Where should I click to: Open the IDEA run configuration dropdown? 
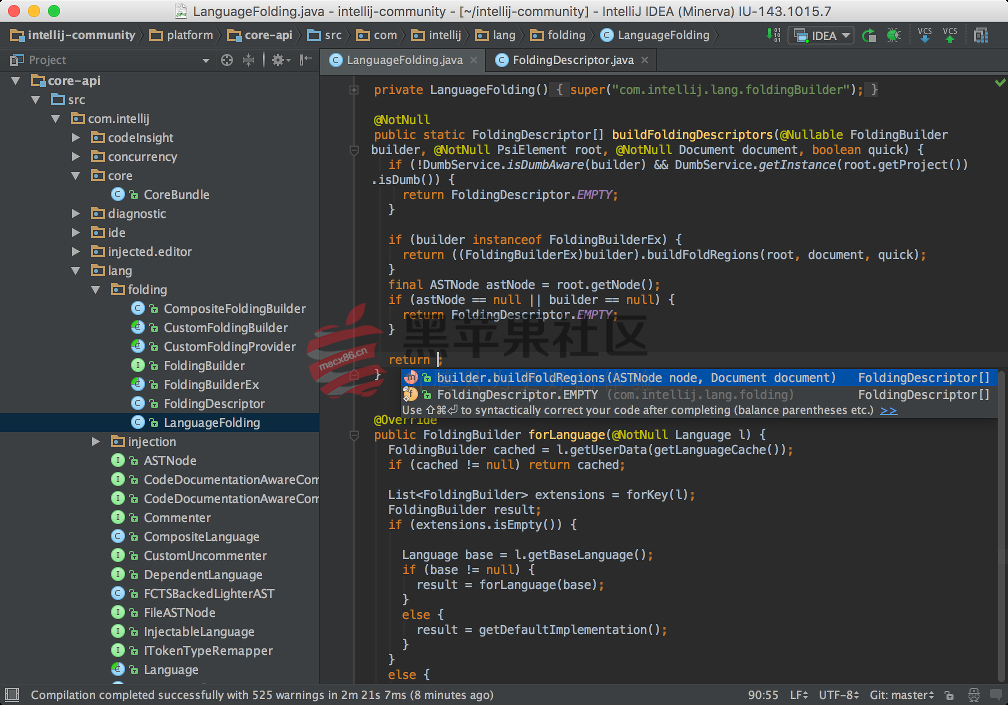822,35
